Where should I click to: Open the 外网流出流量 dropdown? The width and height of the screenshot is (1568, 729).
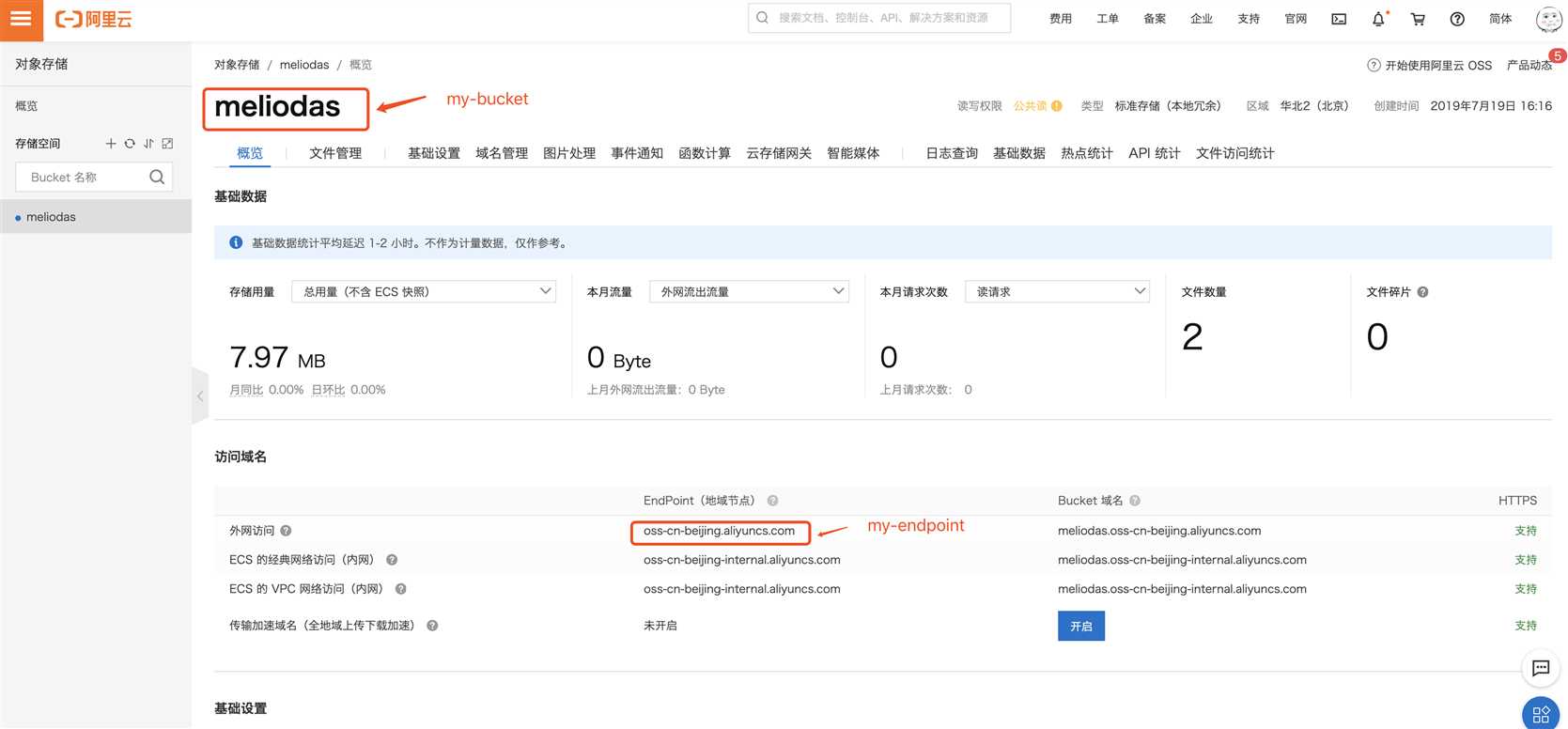(x=749, y=291)
